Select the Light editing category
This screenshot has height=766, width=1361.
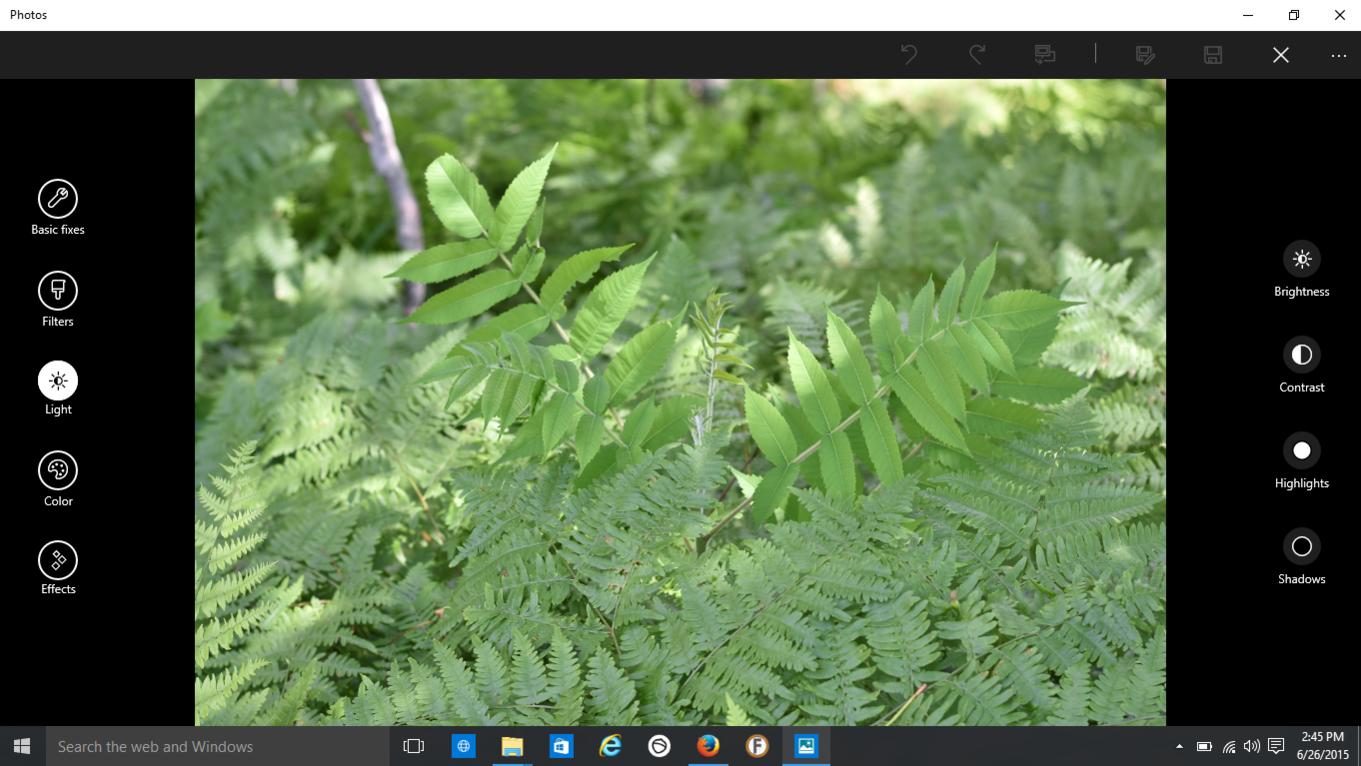[x=58, y=381]
